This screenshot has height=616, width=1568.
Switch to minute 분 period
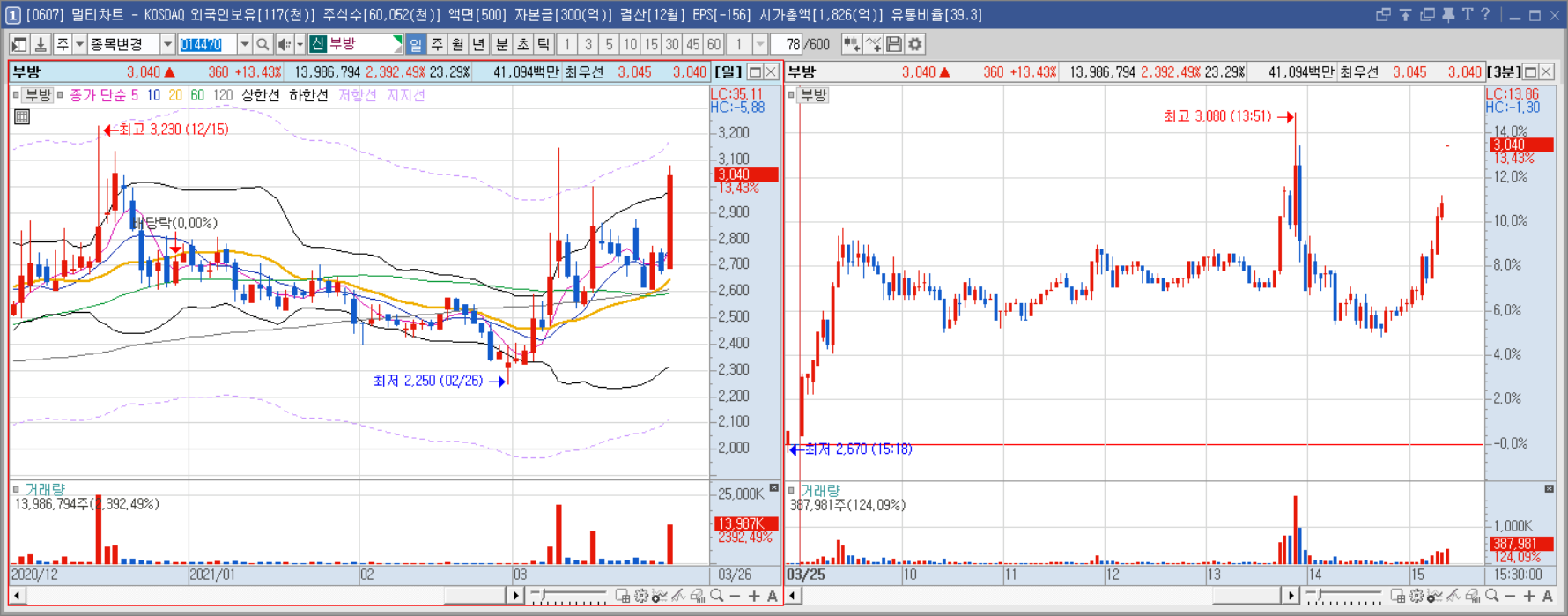pyautogui.click(x=501, y=44)
